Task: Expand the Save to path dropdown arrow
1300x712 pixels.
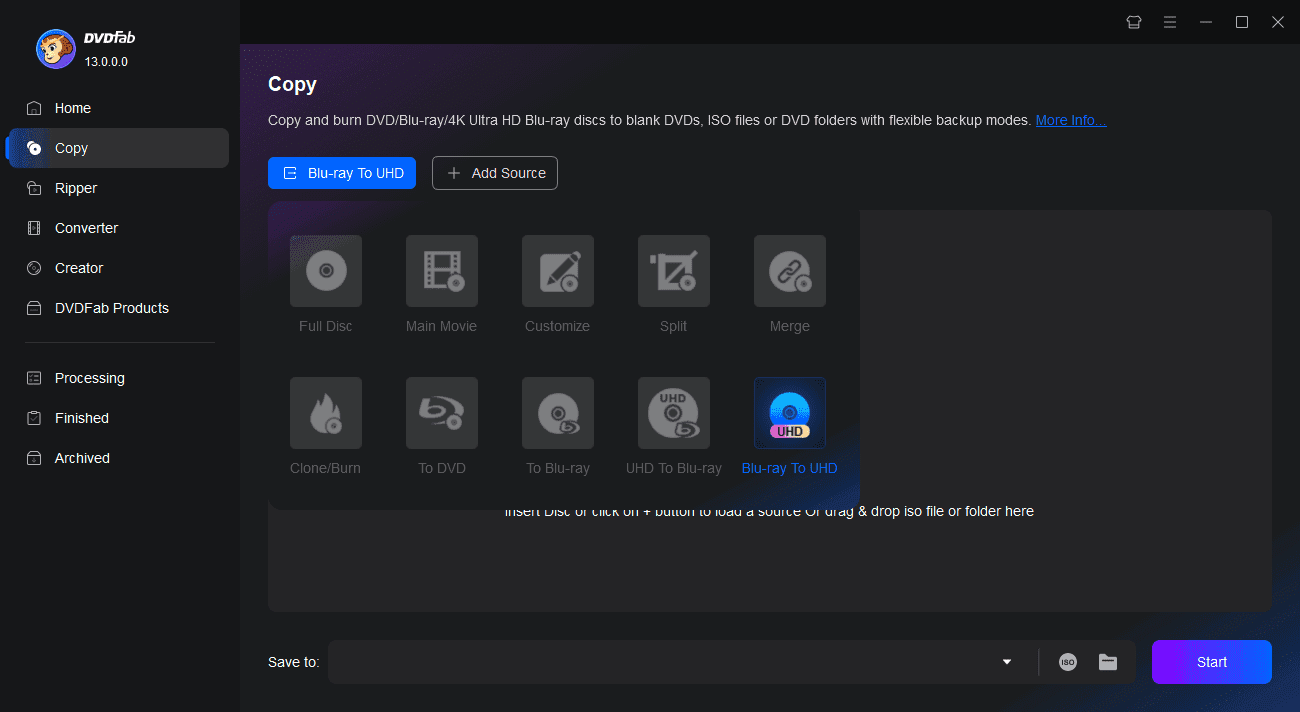Action: click(x=1007, y=662)
